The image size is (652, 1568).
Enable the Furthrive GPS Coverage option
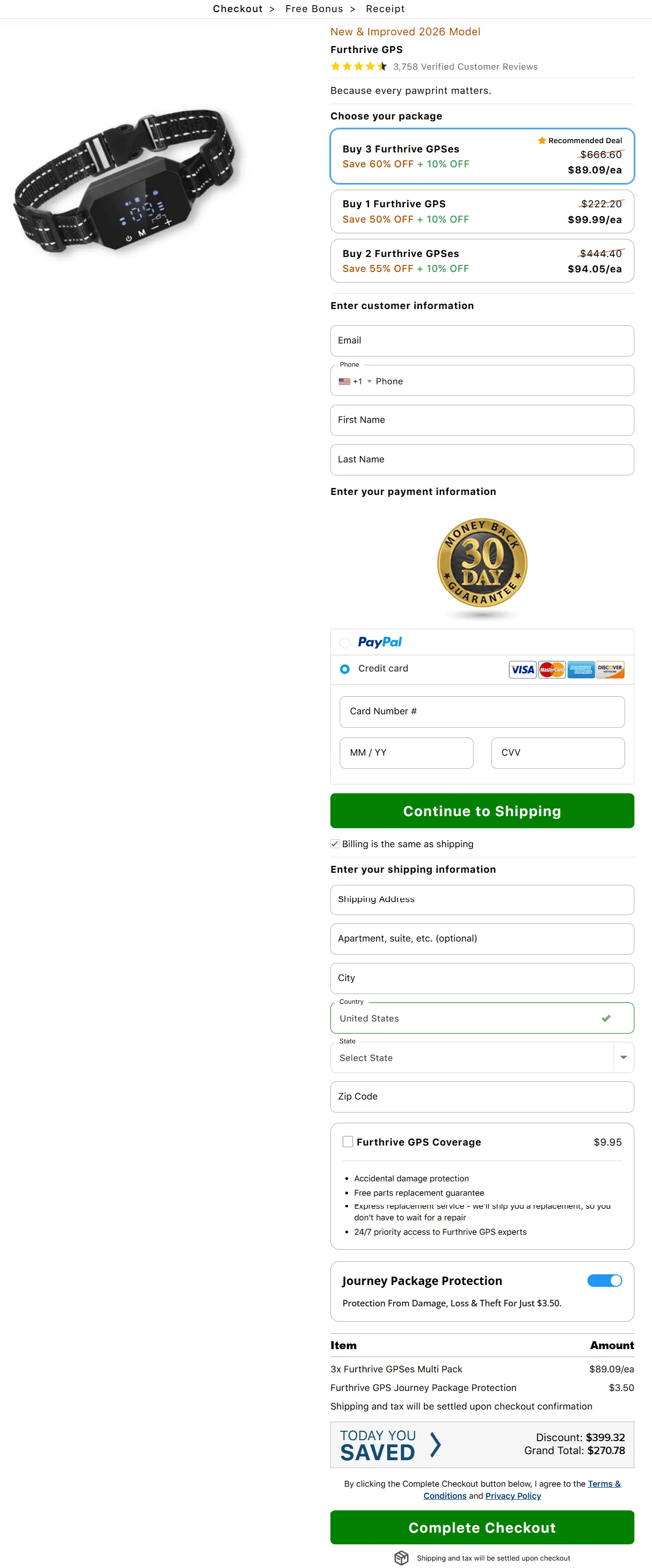click(348, 1142)
